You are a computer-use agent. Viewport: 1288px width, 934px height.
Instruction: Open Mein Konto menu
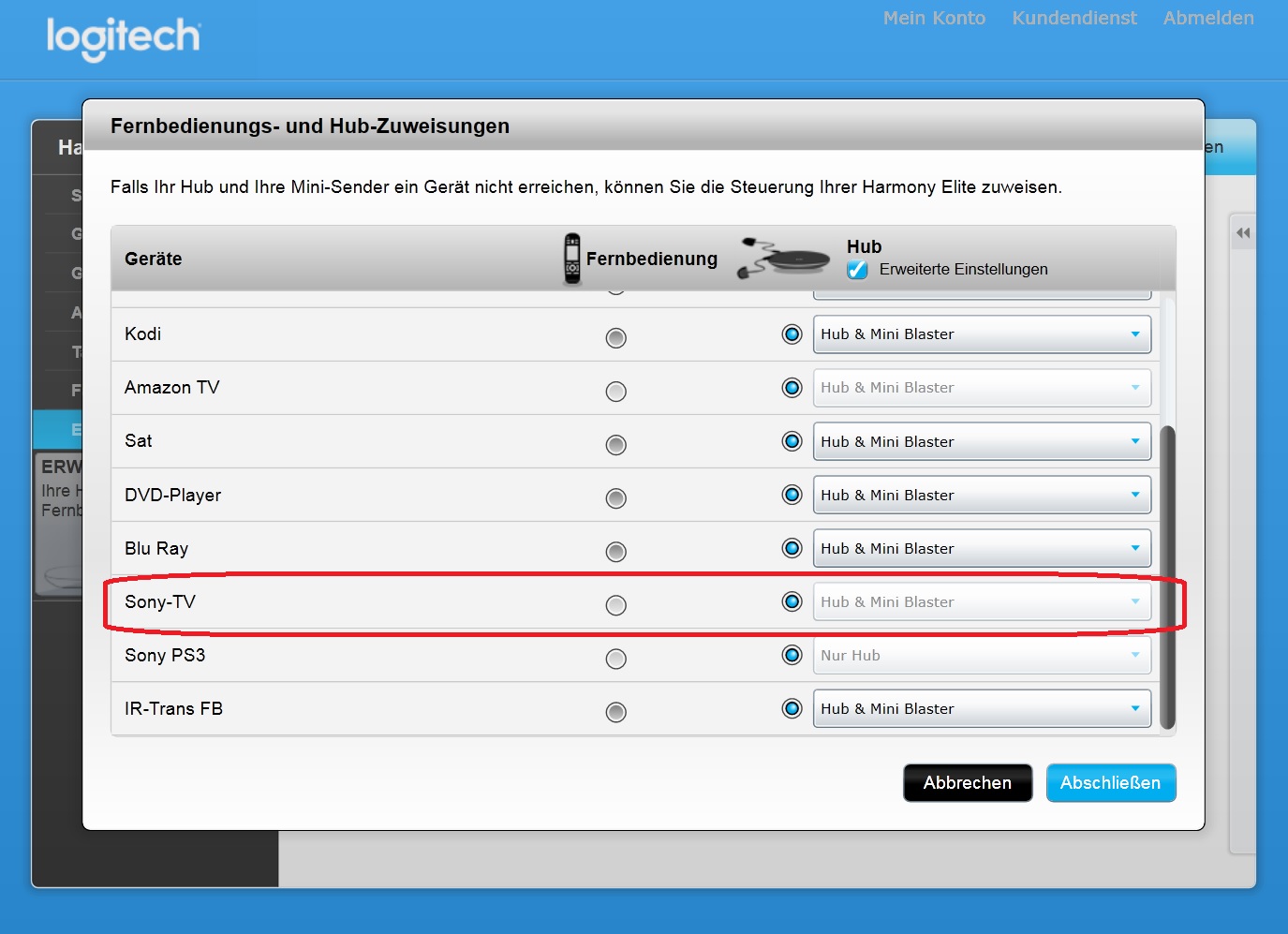coord(934,18)
